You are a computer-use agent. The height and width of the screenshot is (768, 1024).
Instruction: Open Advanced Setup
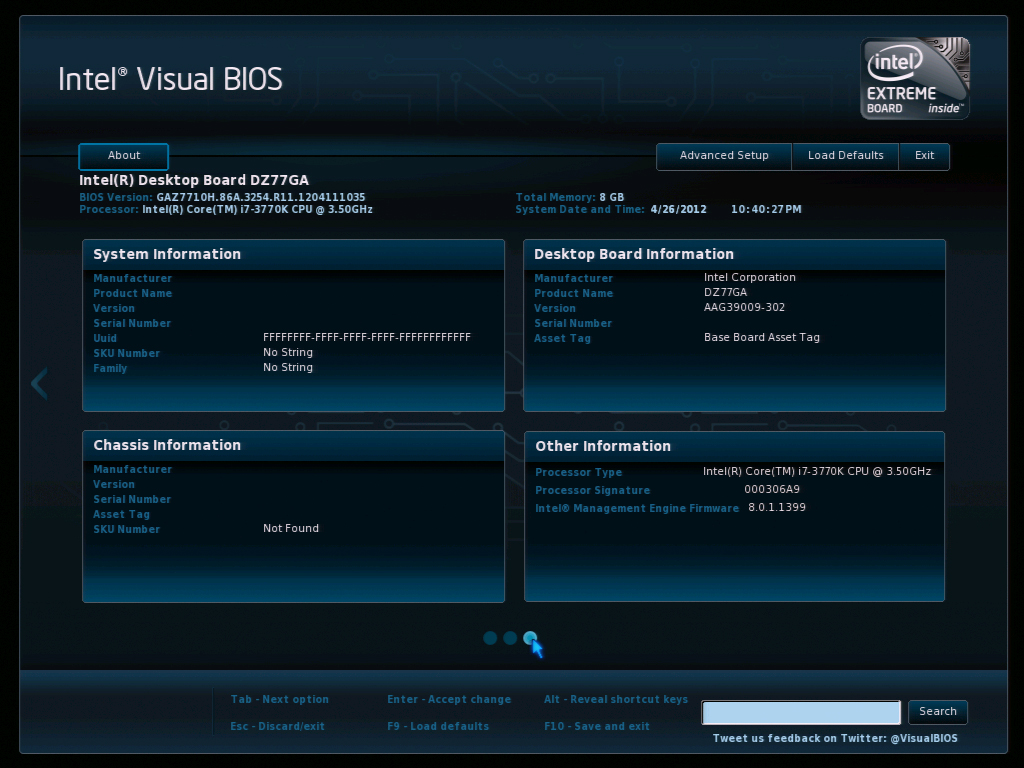(x=723, y=156)
